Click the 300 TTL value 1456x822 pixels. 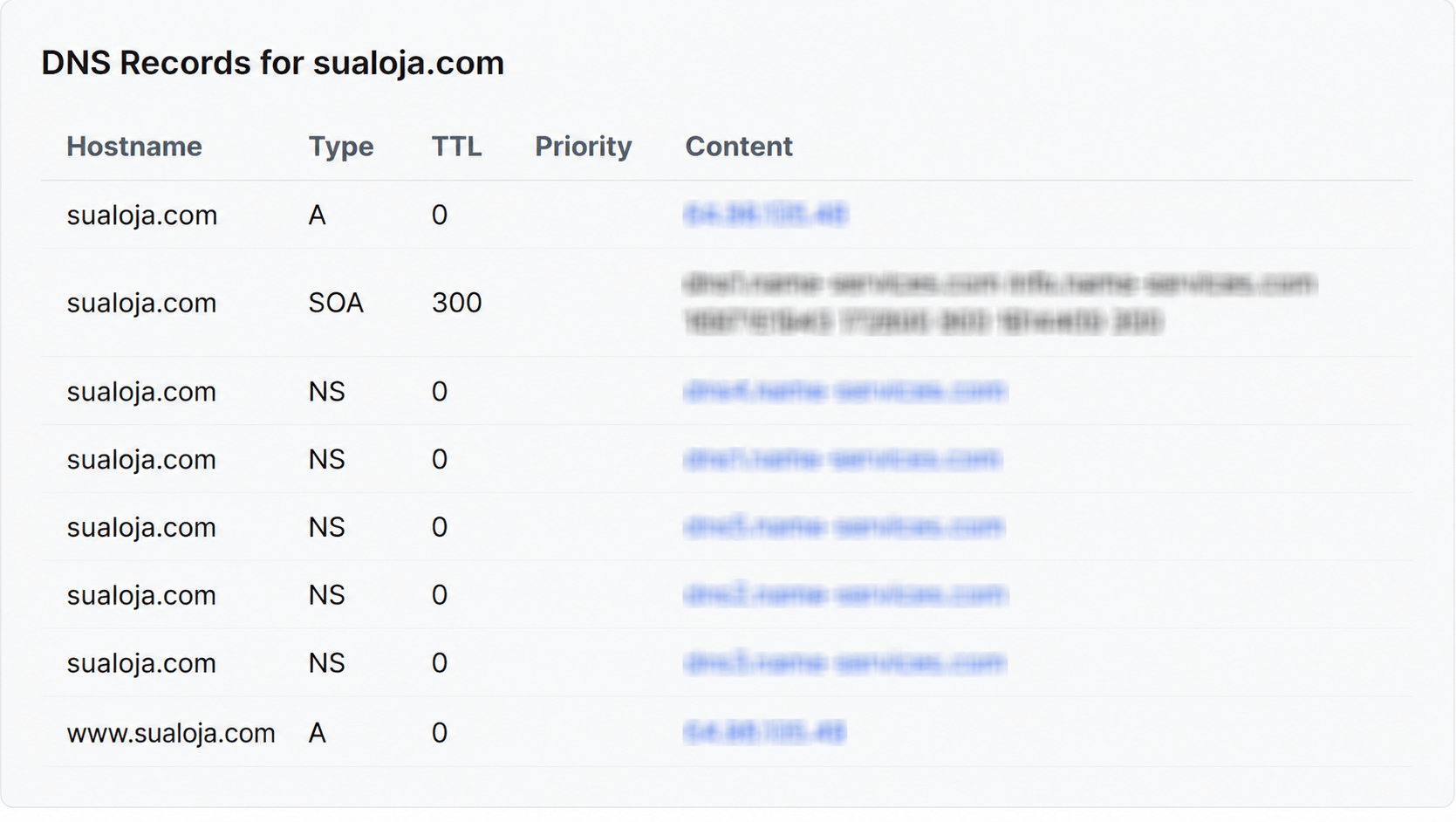[x=457, y=303]
